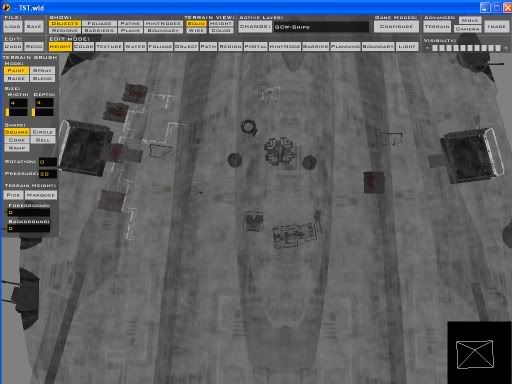Switch to Color edit mode
The width and height of the screenshot is (512, 384).
click(x=84, y=47)
